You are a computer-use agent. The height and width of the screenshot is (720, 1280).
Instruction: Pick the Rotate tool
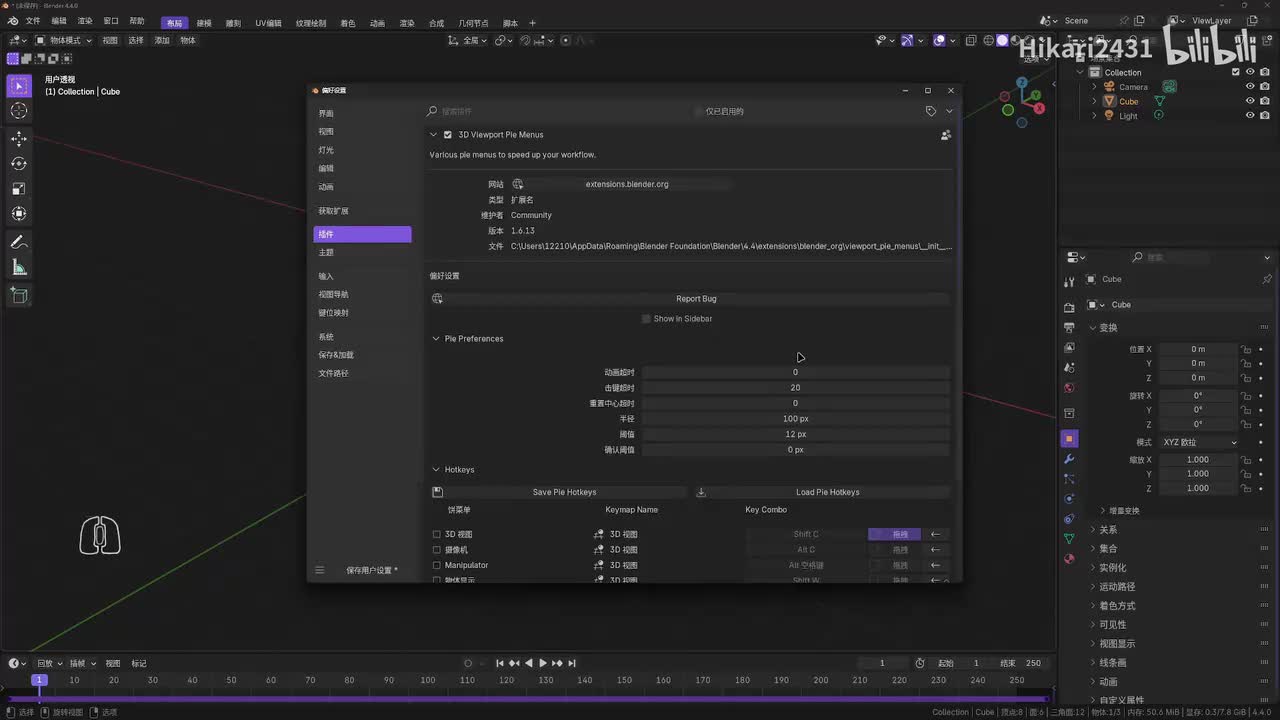click(19, 164)
